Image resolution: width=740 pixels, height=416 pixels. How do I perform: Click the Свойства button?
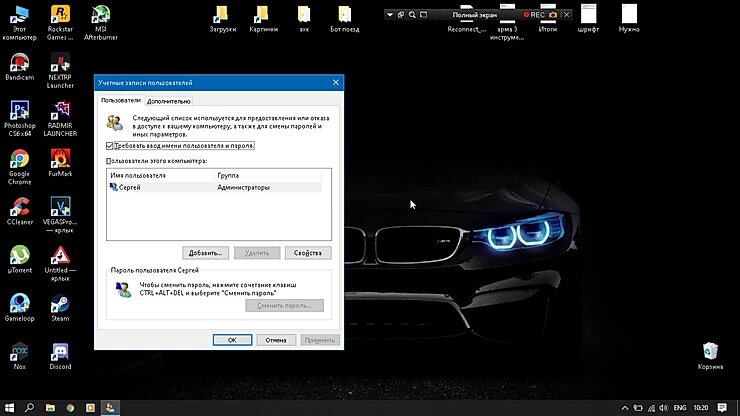coord(308,253)
